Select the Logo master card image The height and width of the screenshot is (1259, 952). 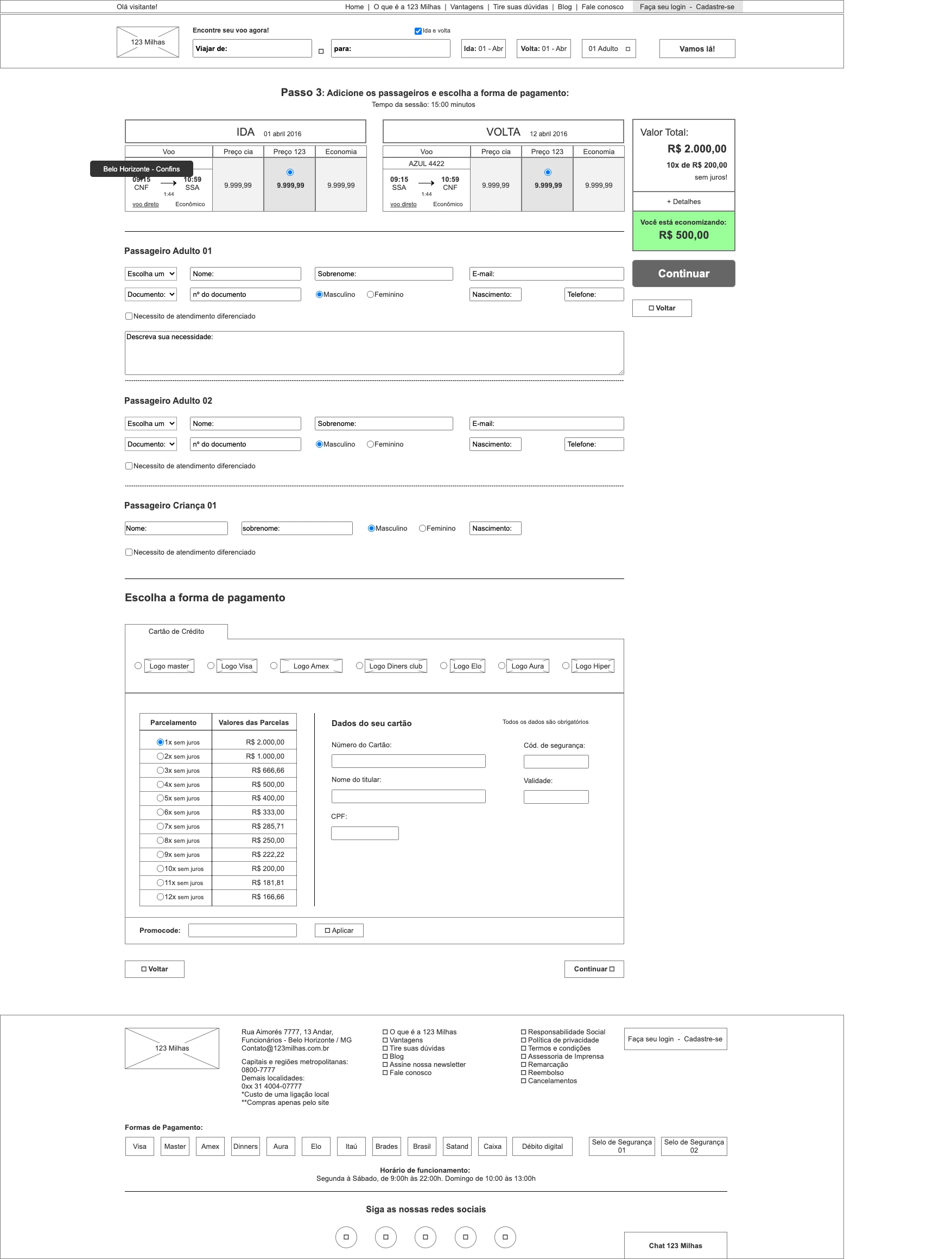tap(169, 666)
